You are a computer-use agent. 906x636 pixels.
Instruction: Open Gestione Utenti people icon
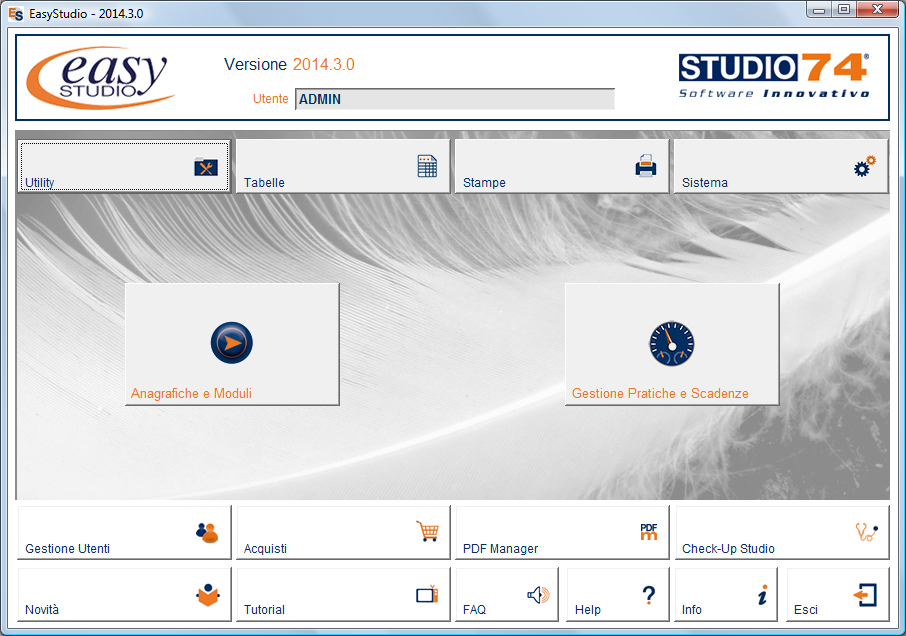(207, 533)
